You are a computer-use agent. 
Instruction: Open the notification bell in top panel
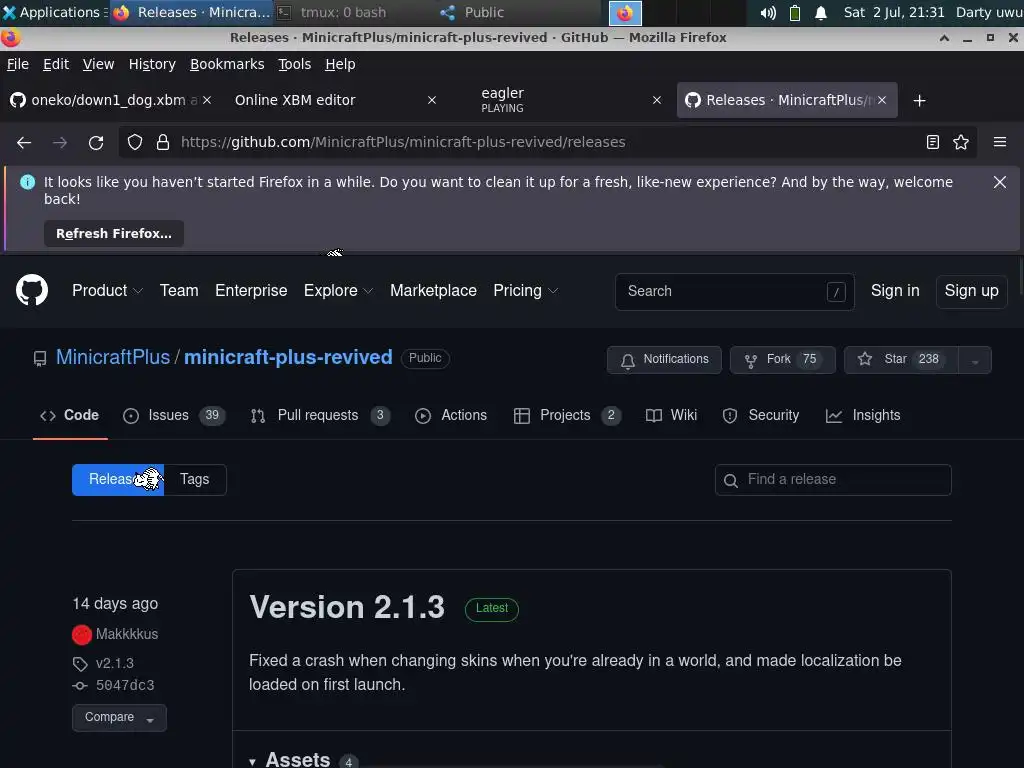821,12
